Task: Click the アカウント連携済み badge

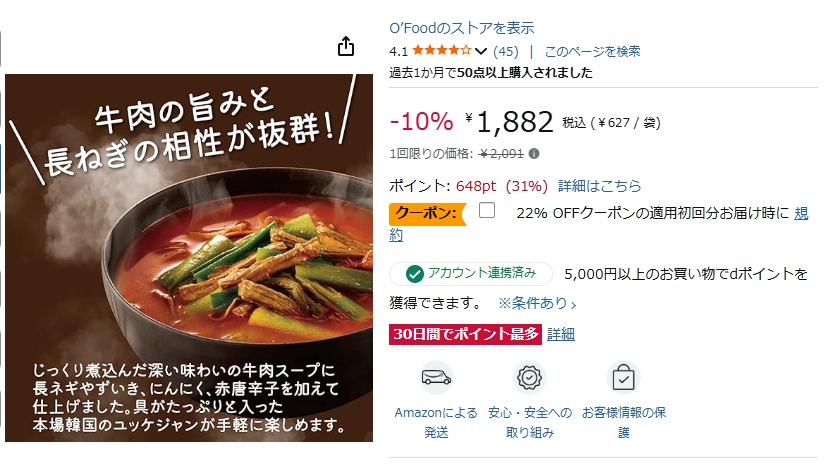Action: 471,274
